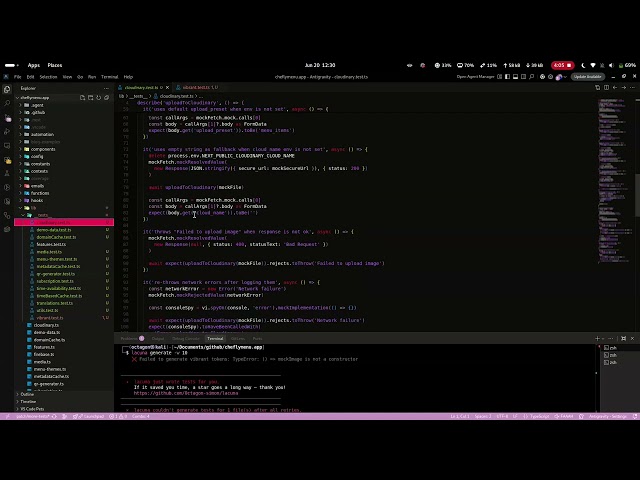
Task: Click Open Agent Manager button
Action: coord(475,77)
